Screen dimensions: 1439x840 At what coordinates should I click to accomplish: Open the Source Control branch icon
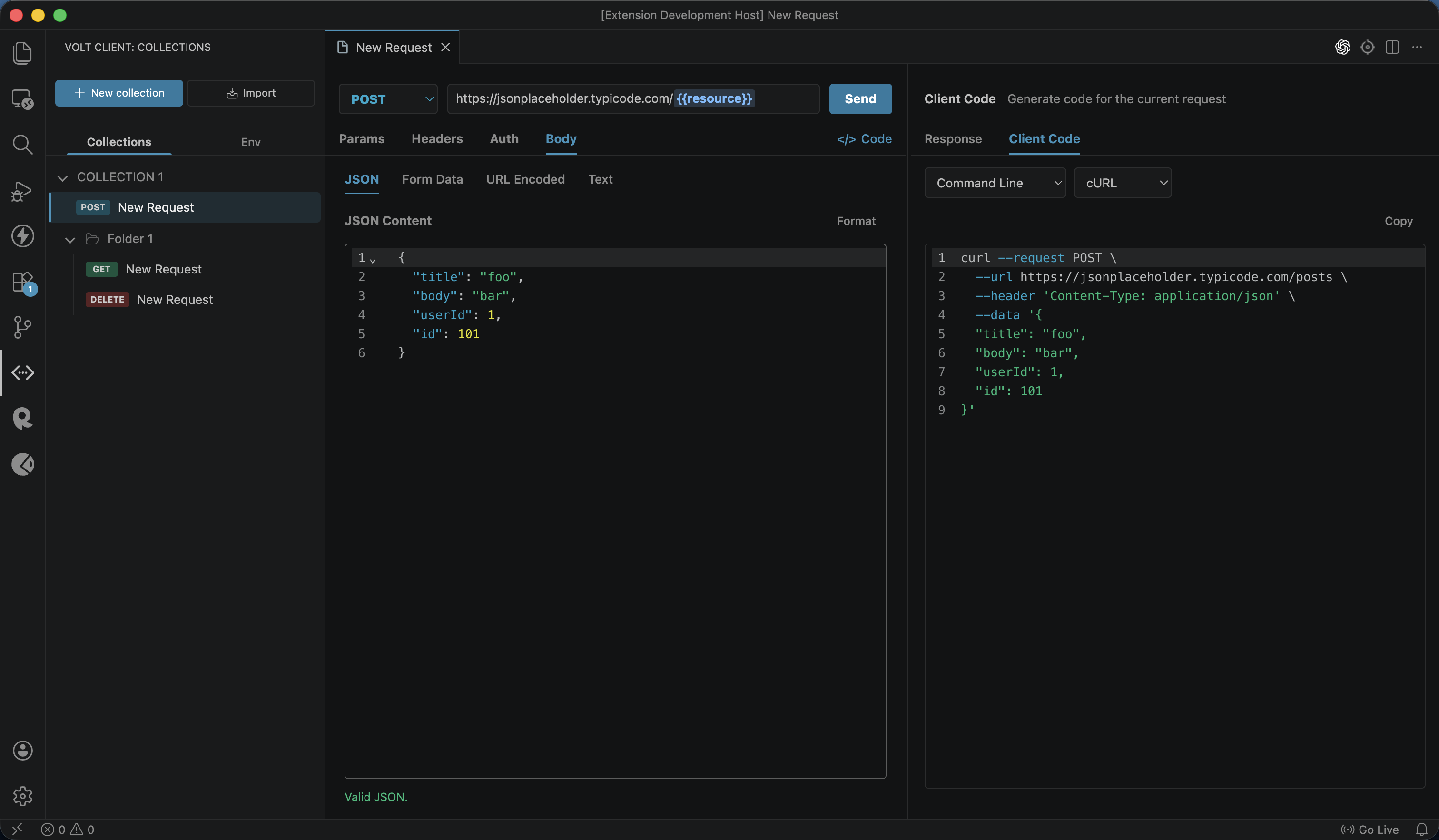(x=22, y=328)
